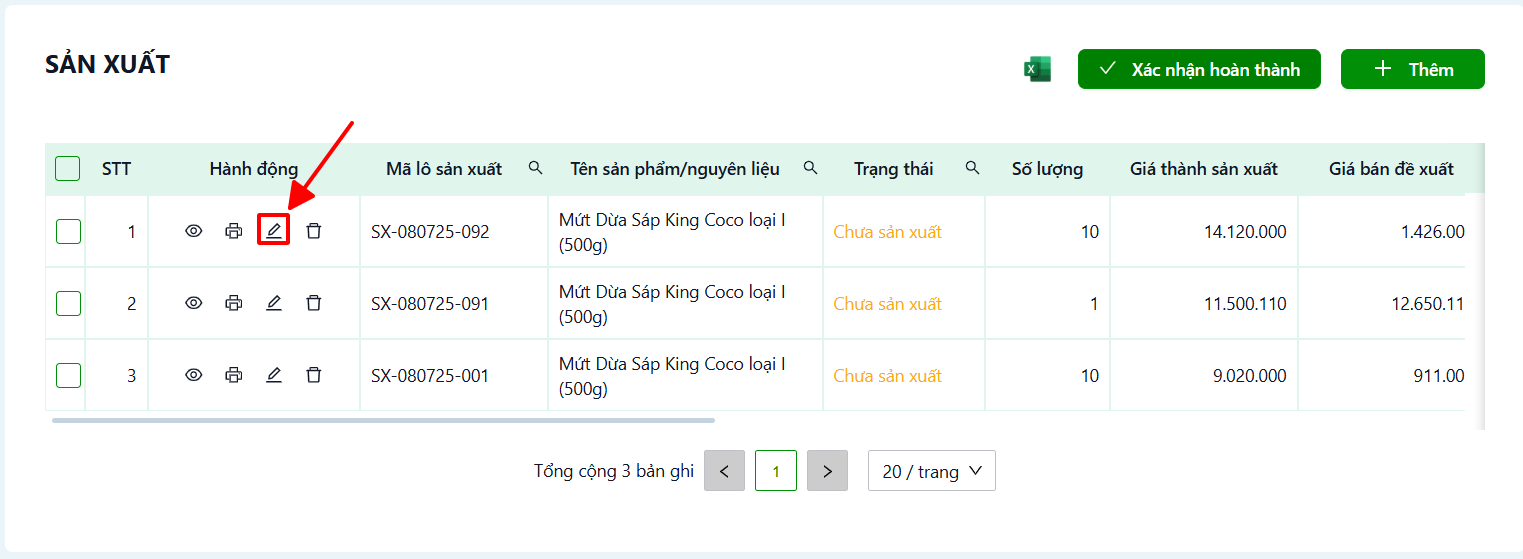Image resolution: width=1523 pixels, height=559 pixels.
Task: Click the Excel export icon
Action: pyautogui.click(x=1037, y=69)
